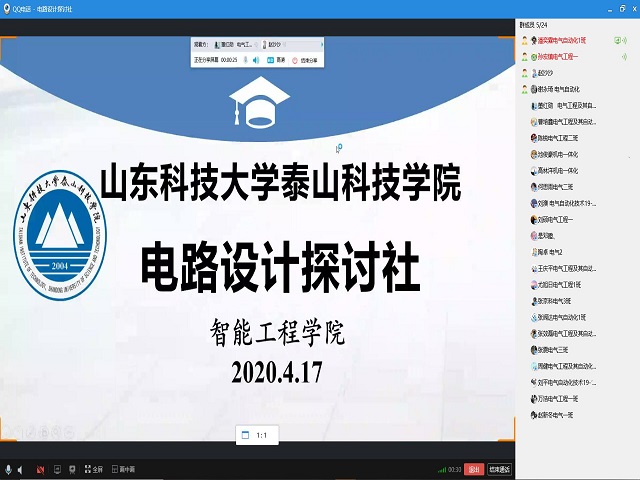Screen dimensions: 640x480
Task: Mute the microphone in bottom toolbar
Action: coord(8,468)
